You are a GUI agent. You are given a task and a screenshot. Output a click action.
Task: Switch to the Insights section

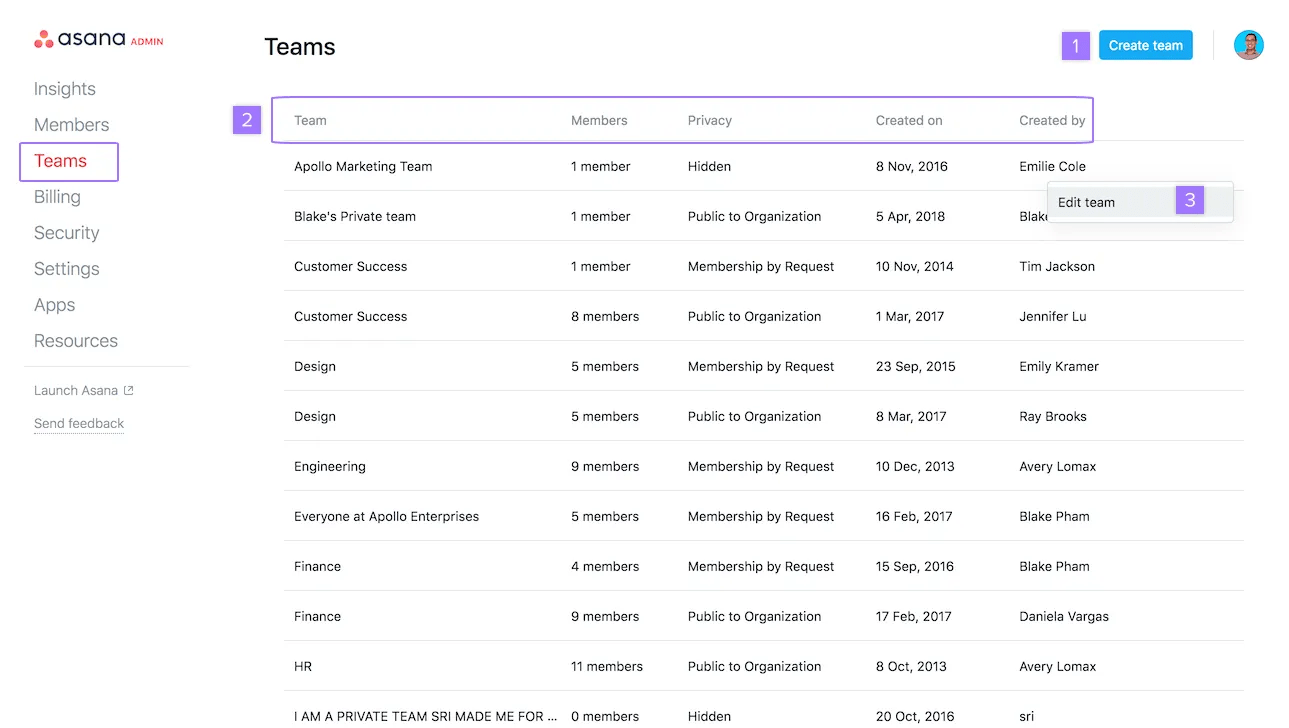(x=64, y=88)
